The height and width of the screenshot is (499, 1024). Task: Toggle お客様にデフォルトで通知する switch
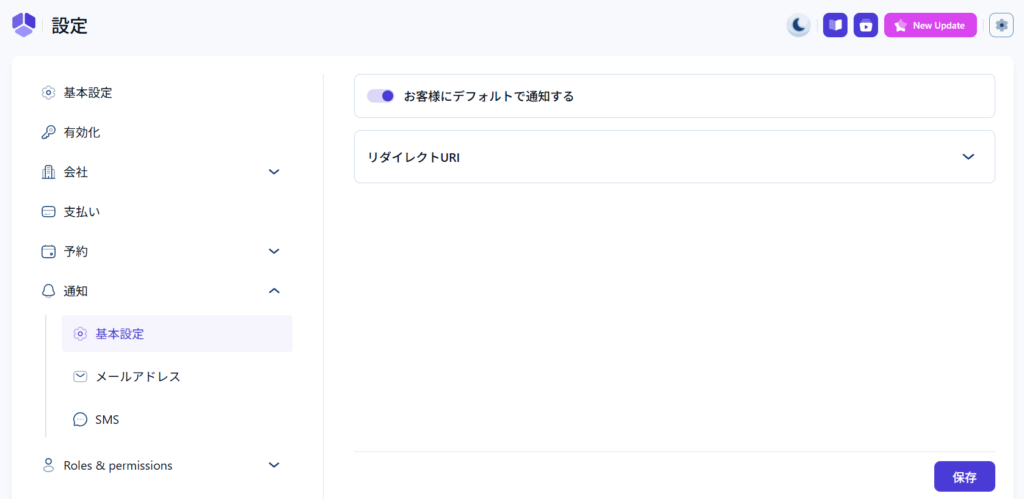pos(380,96)
